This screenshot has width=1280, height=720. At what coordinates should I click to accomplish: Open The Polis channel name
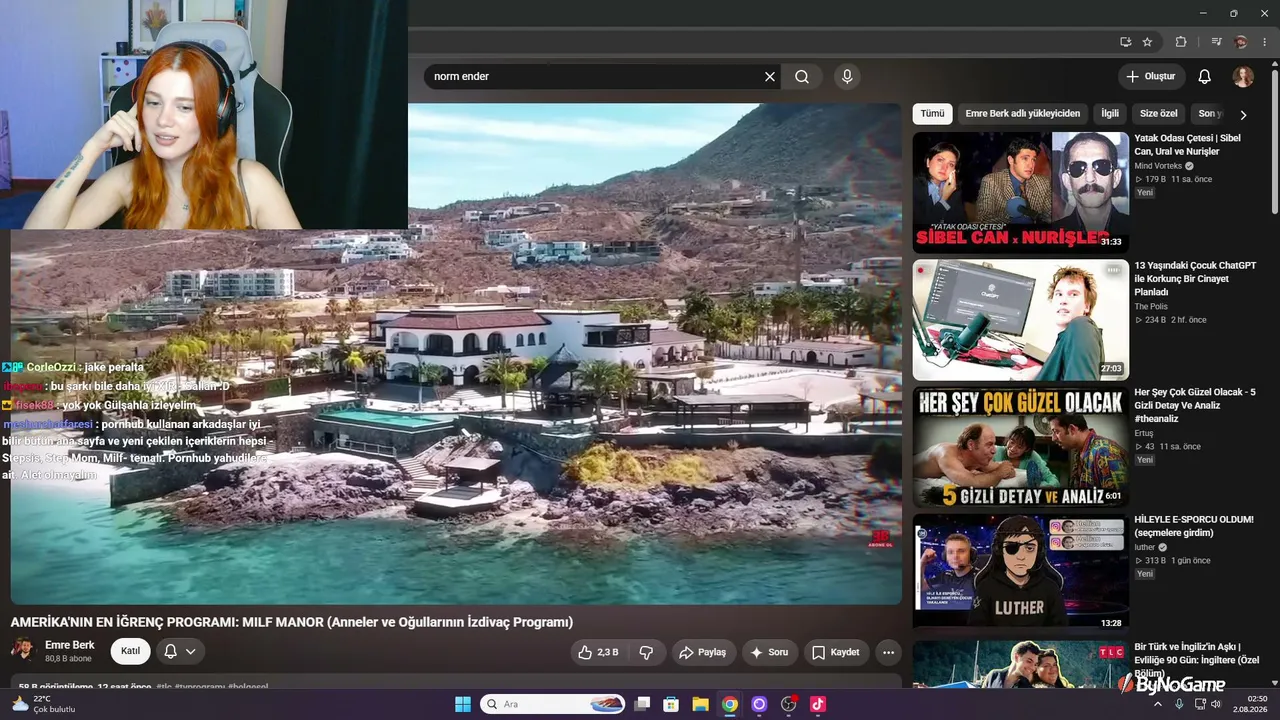click(x=1151, y=307)
